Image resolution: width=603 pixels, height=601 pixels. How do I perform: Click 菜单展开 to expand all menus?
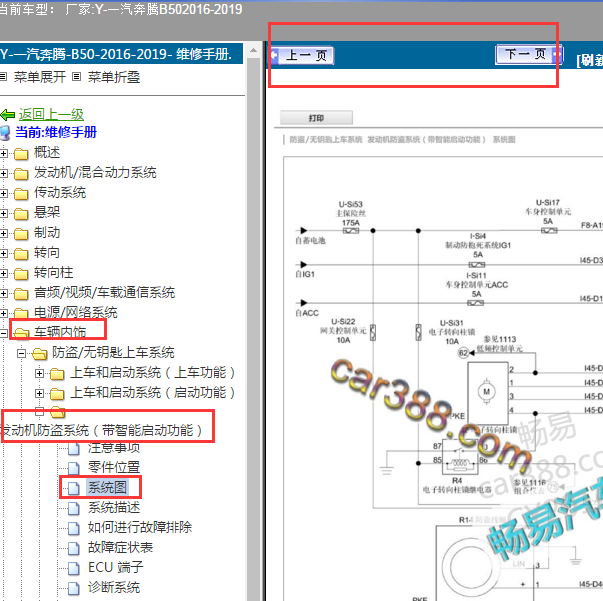(x=40, y=77)
